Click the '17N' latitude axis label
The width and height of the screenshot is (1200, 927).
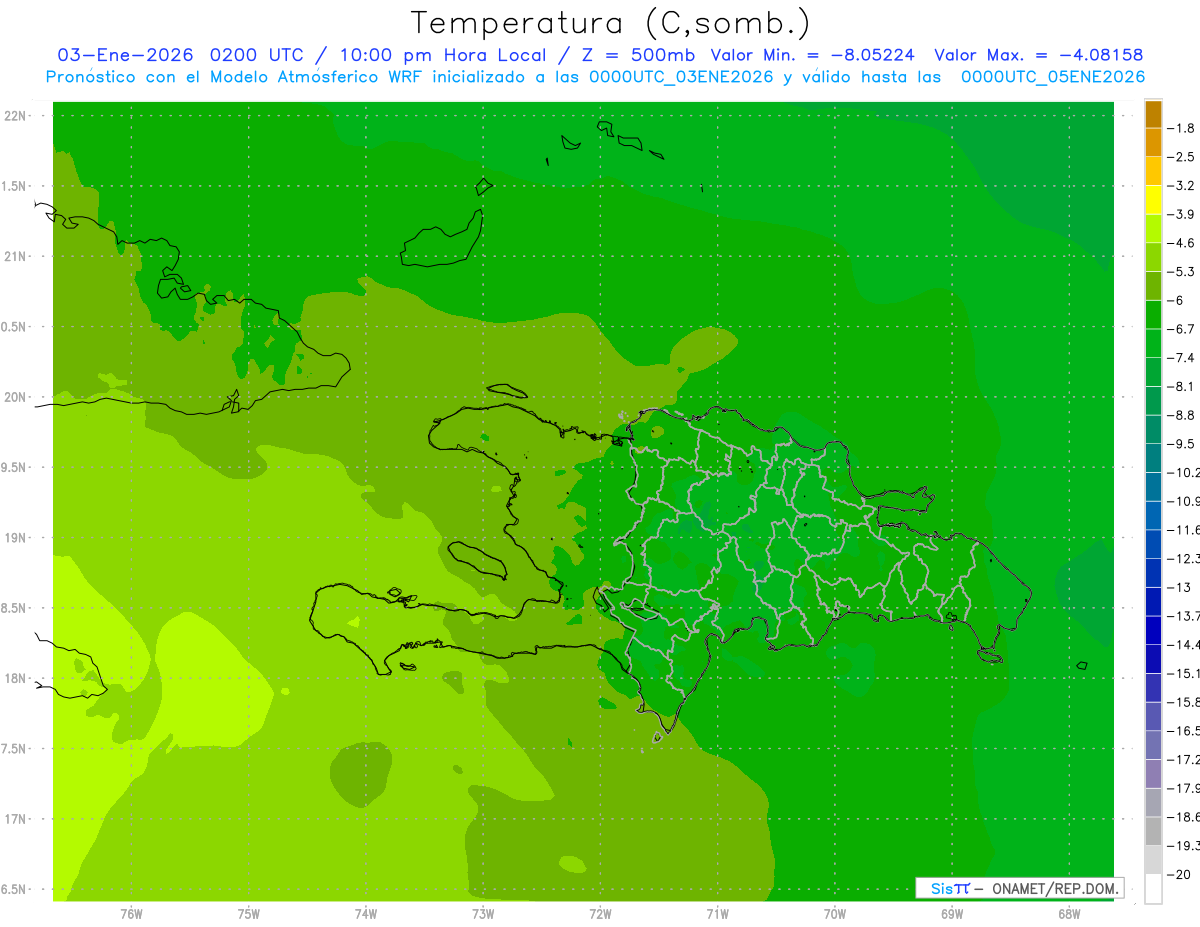click(15, 819)
